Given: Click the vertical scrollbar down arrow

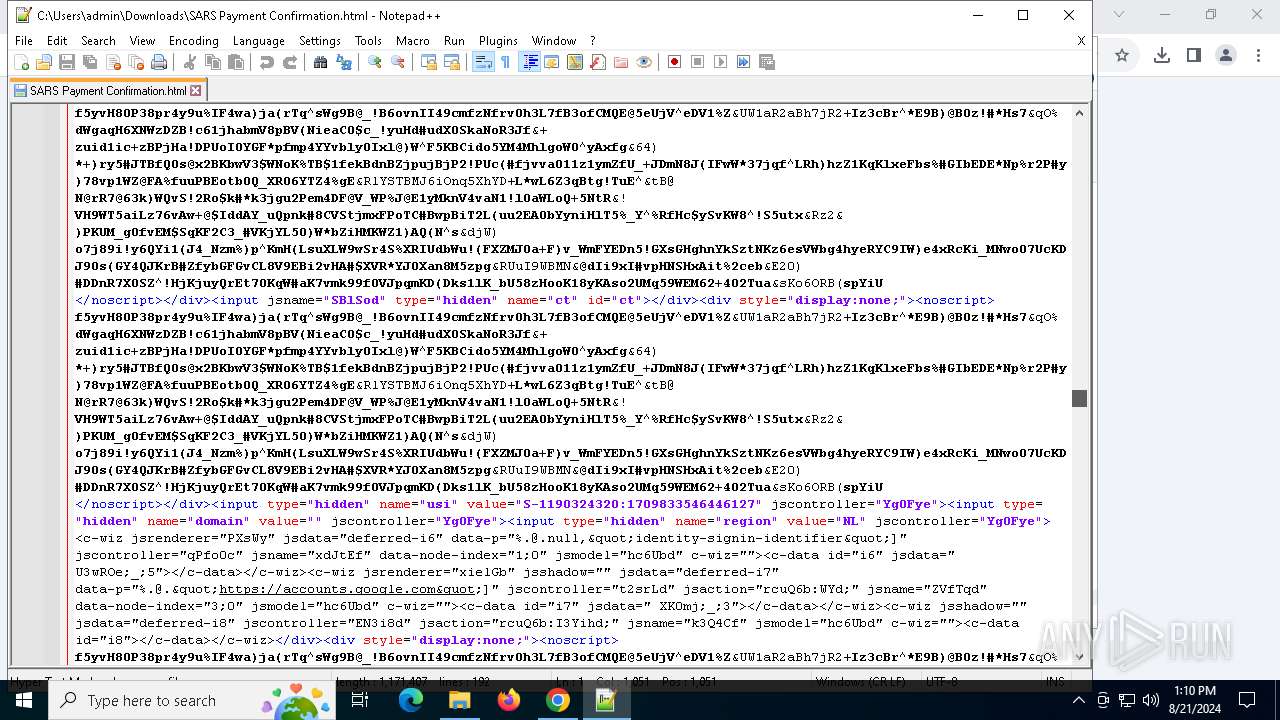Looking at the screenshot, I should point(1079,656).
